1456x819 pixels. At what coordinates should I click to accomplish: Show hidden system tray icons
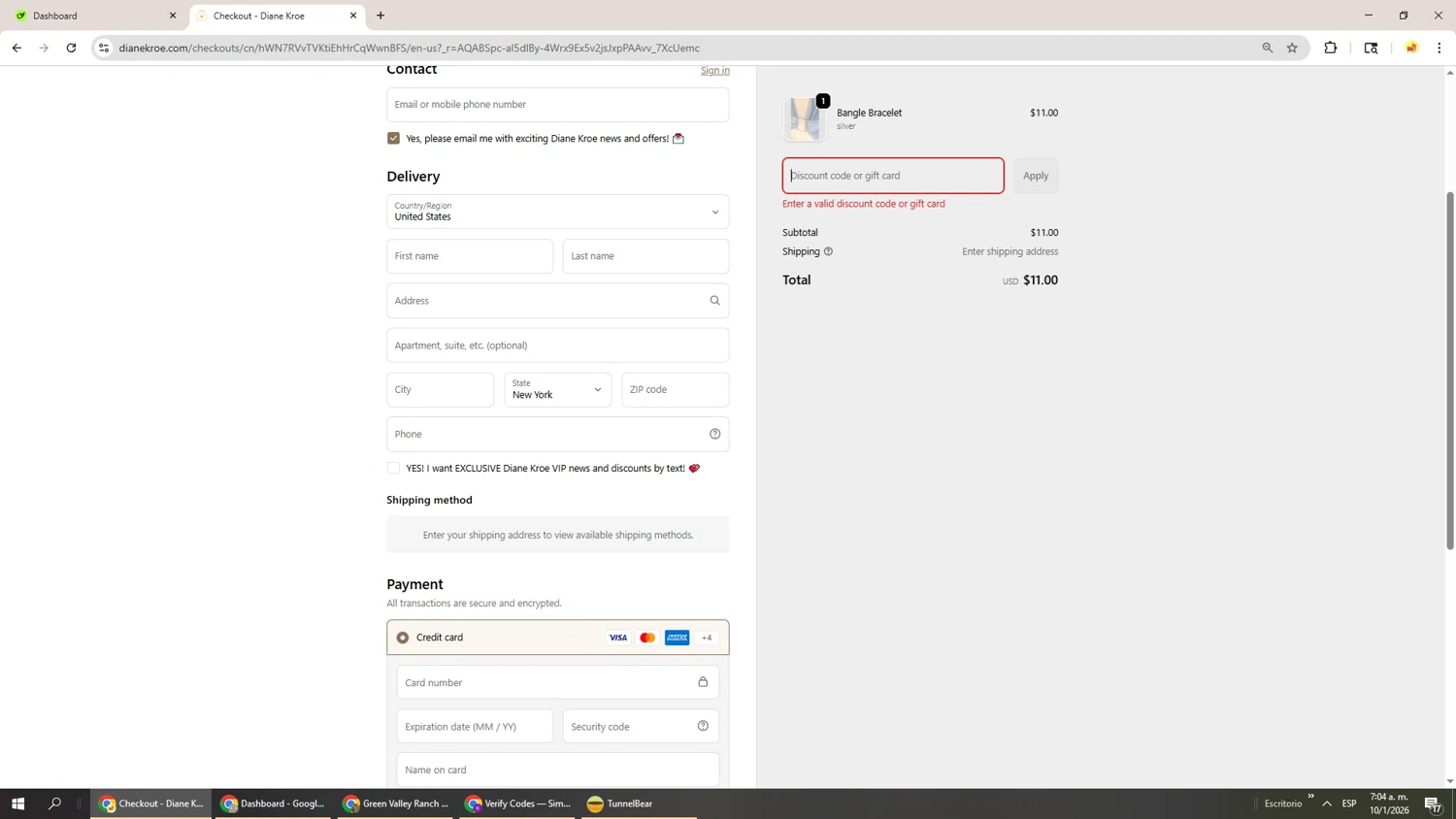[x=1327, y=803]
